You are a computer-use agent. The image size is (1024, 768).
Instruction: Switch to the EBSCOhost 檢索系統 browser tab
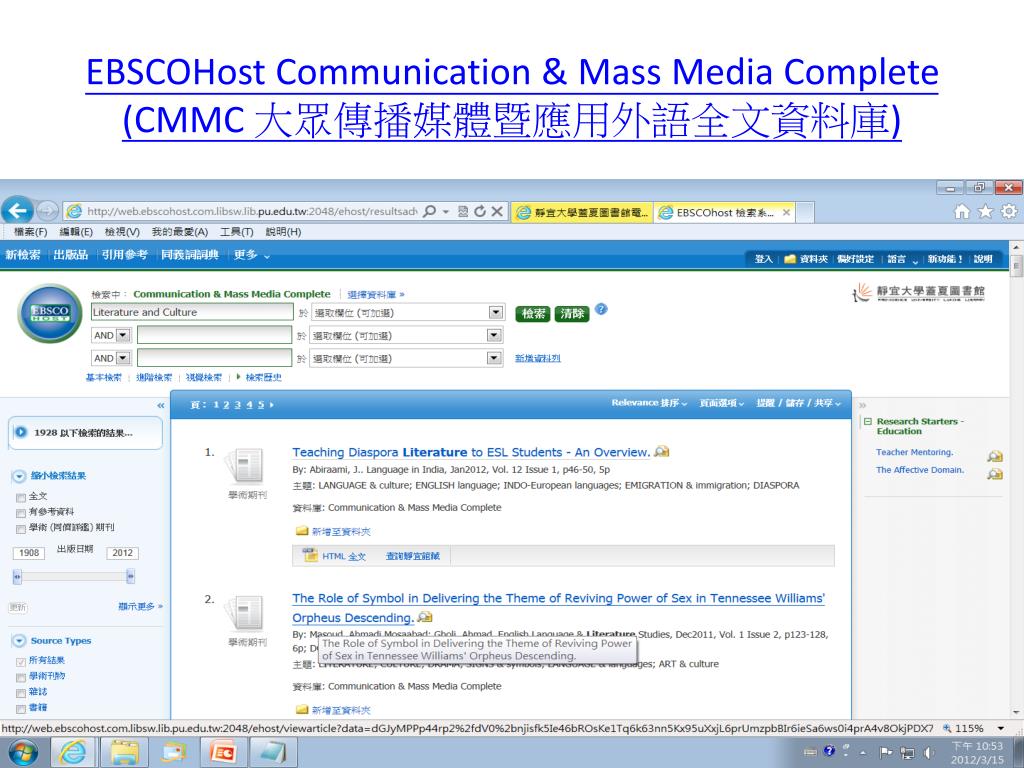coord(724,212)
